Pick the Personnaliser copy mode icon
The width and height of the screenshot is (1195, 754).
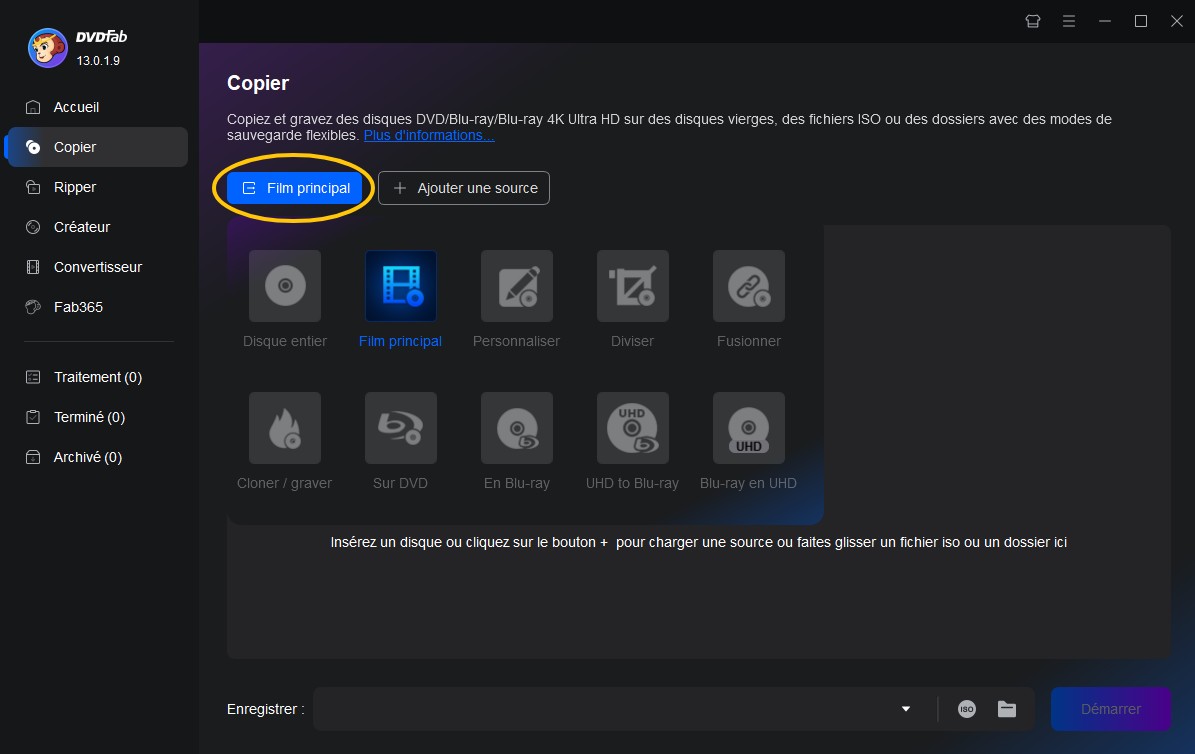click(x=517, y=286)
